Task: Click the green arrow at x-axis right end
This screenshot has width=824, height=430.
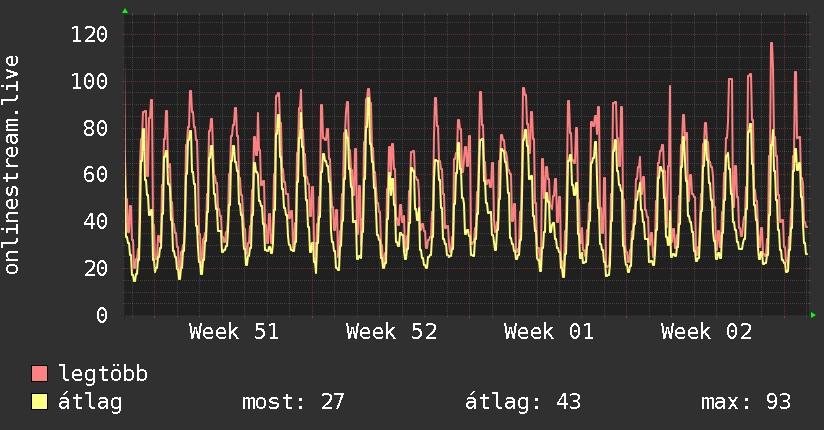Action: (814, 315)
